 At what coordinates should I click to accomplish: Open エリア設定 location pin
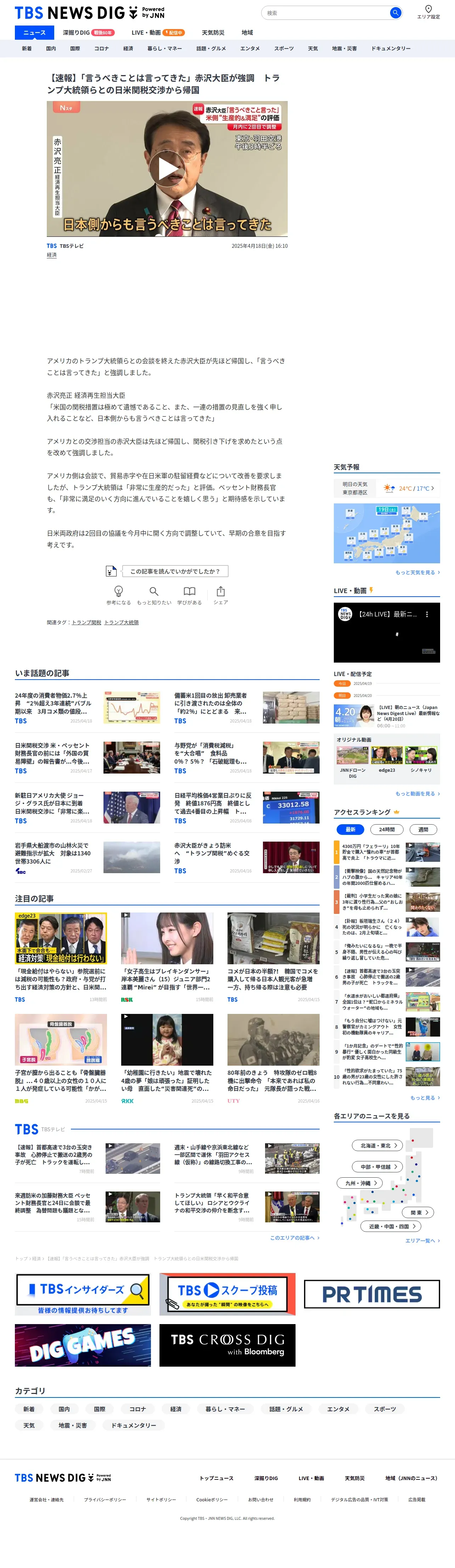point(428,12)
